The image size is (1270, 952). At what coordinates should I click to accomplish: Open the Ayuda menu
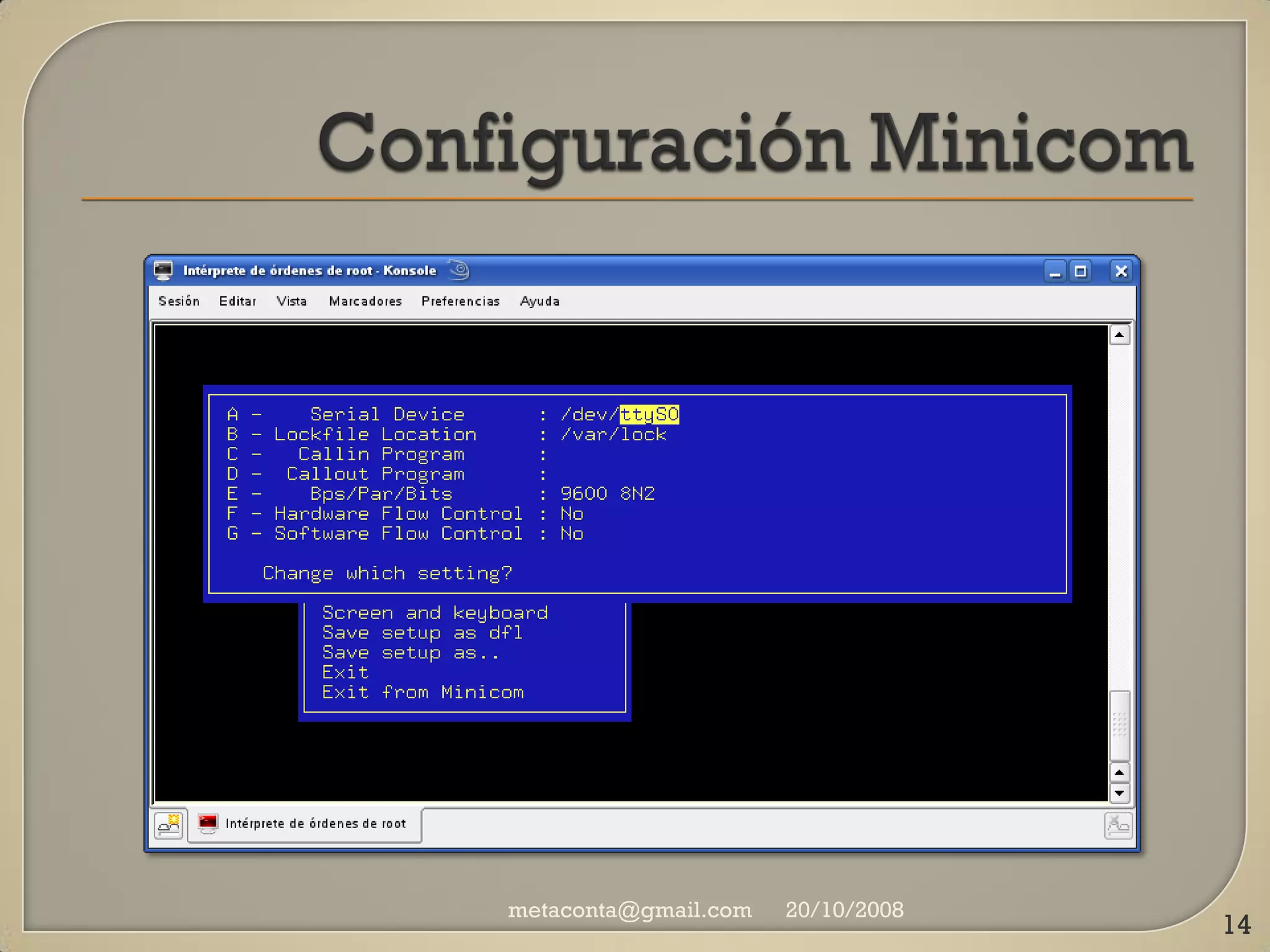540,301
